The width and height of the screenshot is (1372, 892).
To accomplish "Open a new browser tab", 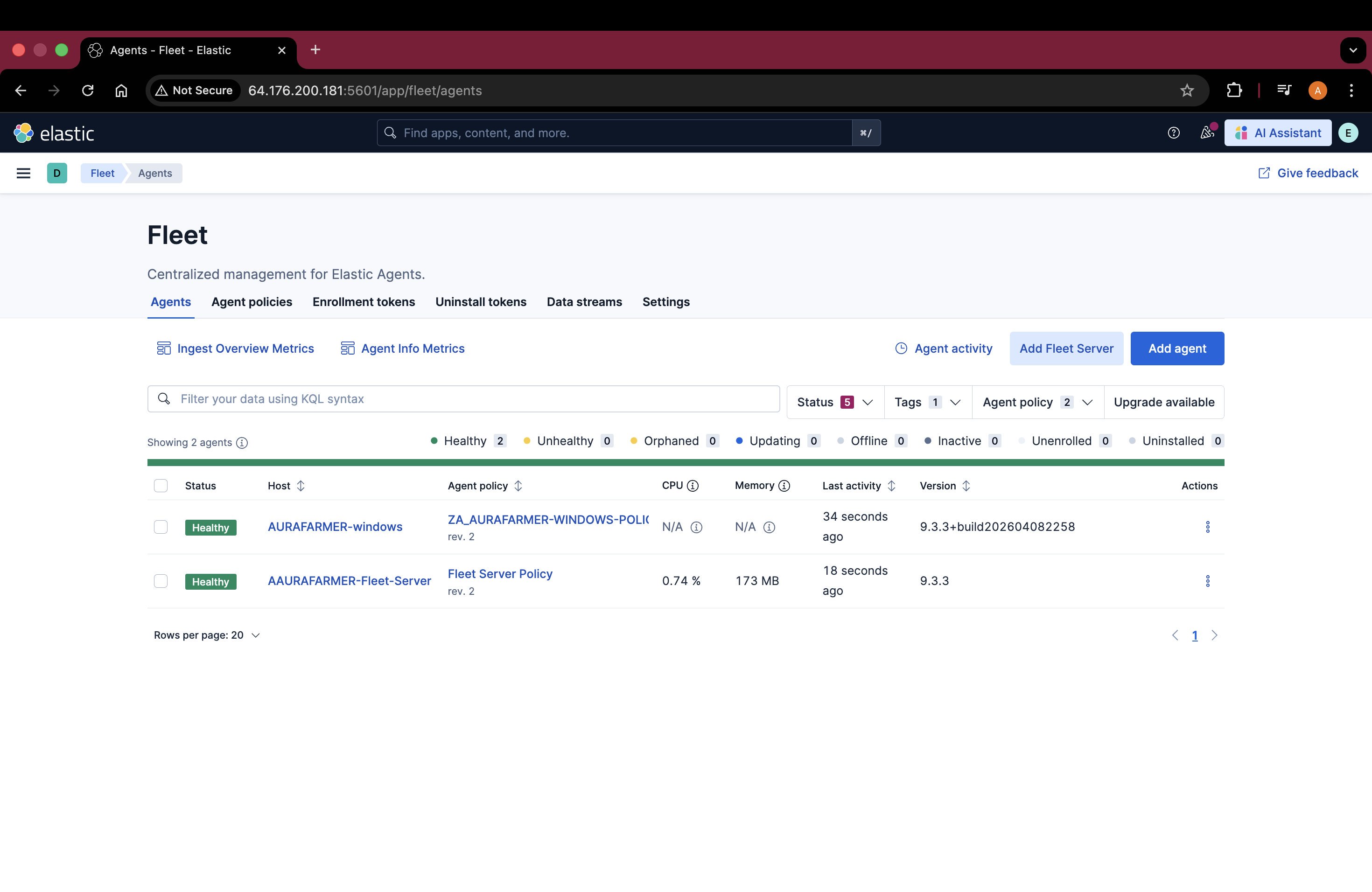I will point(315,50).
